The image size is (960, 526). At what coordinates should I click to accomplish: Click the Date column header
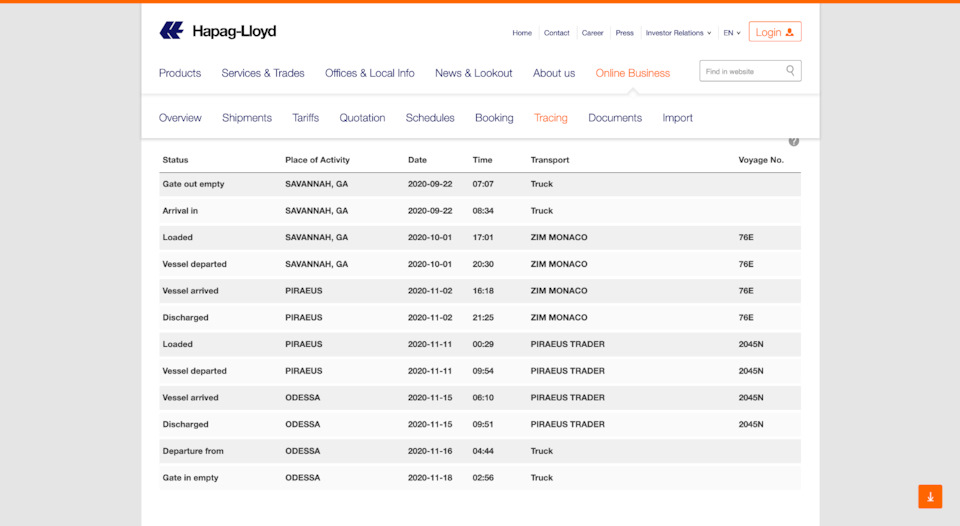417,160
